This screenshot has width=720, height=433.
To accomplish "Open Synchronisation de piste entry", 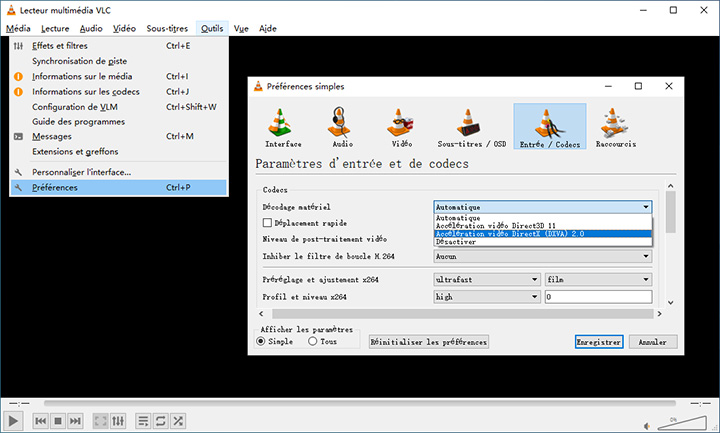I will pos(118,61).
